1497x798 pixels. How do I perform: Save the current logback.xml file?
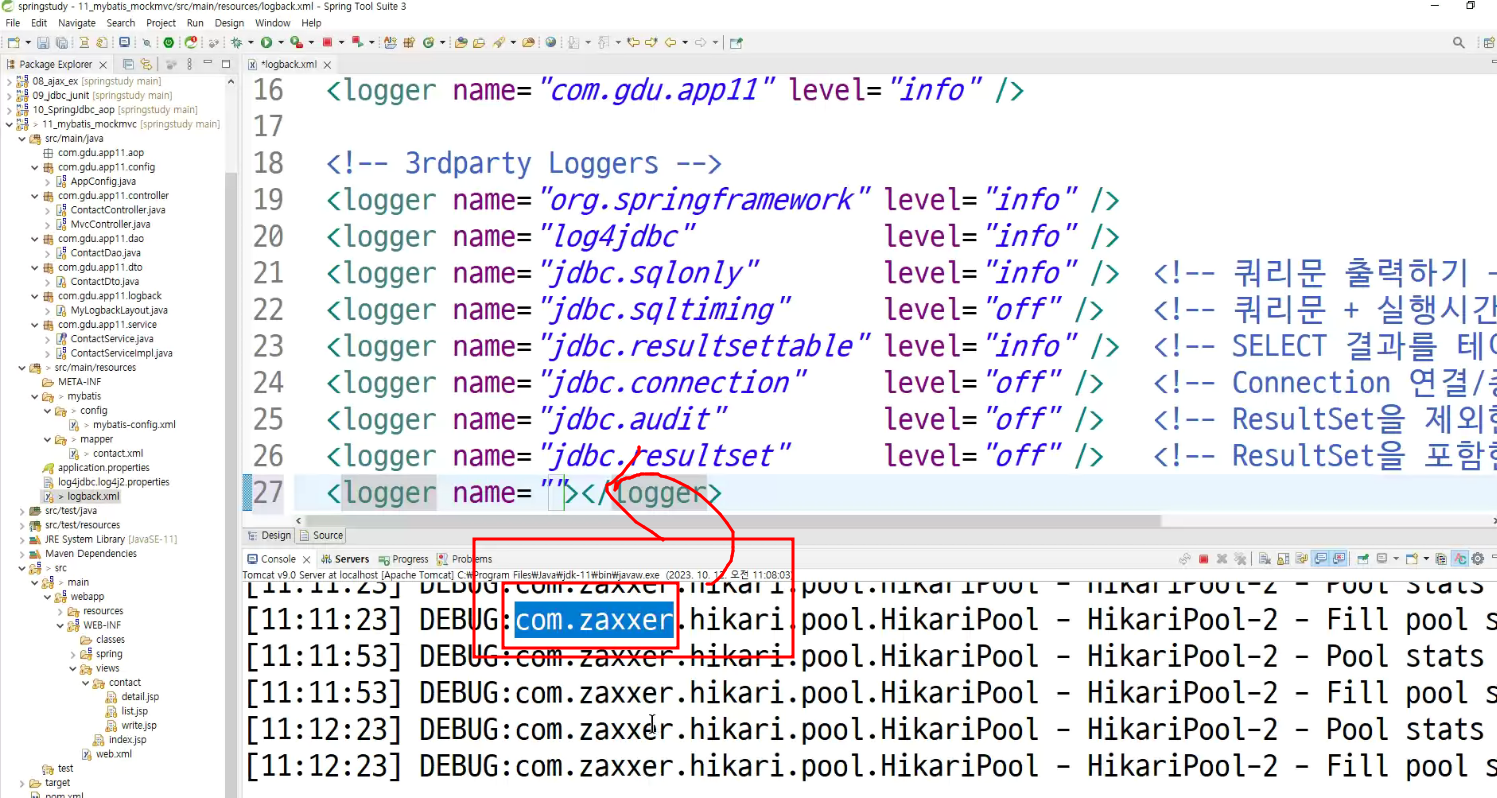pyautogui.click(x=43, y=43)
